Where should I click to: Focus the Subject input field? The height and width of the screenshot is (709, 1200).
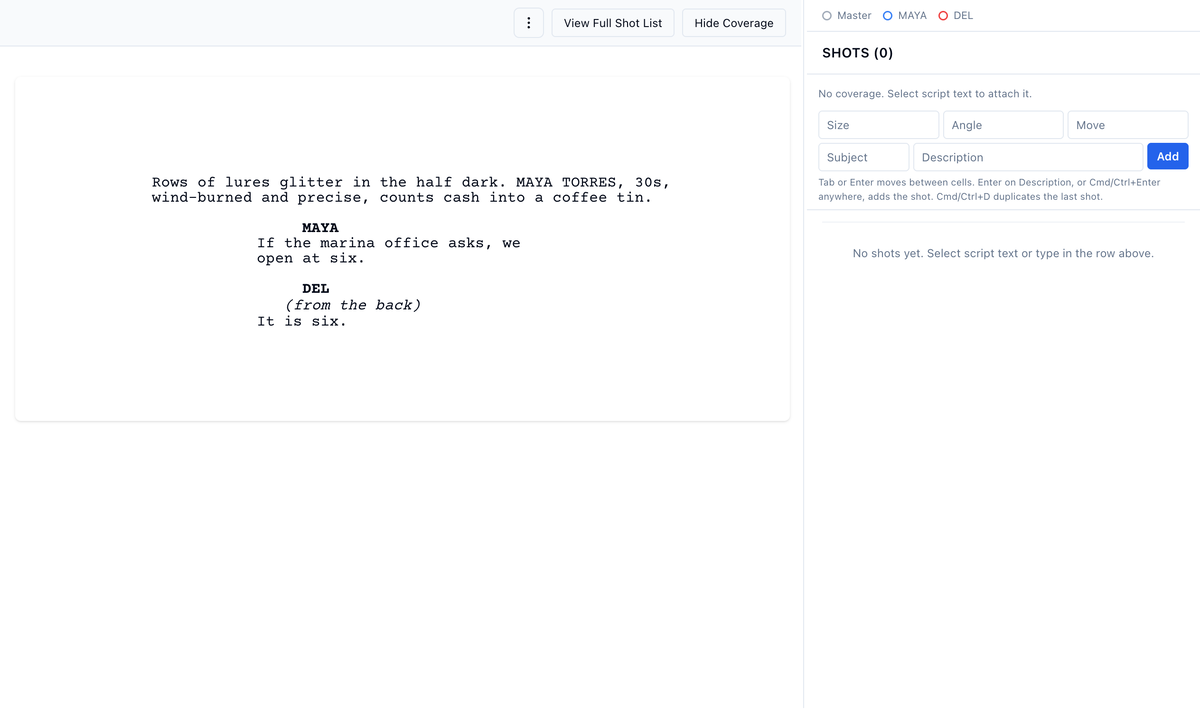coord(864,157)
